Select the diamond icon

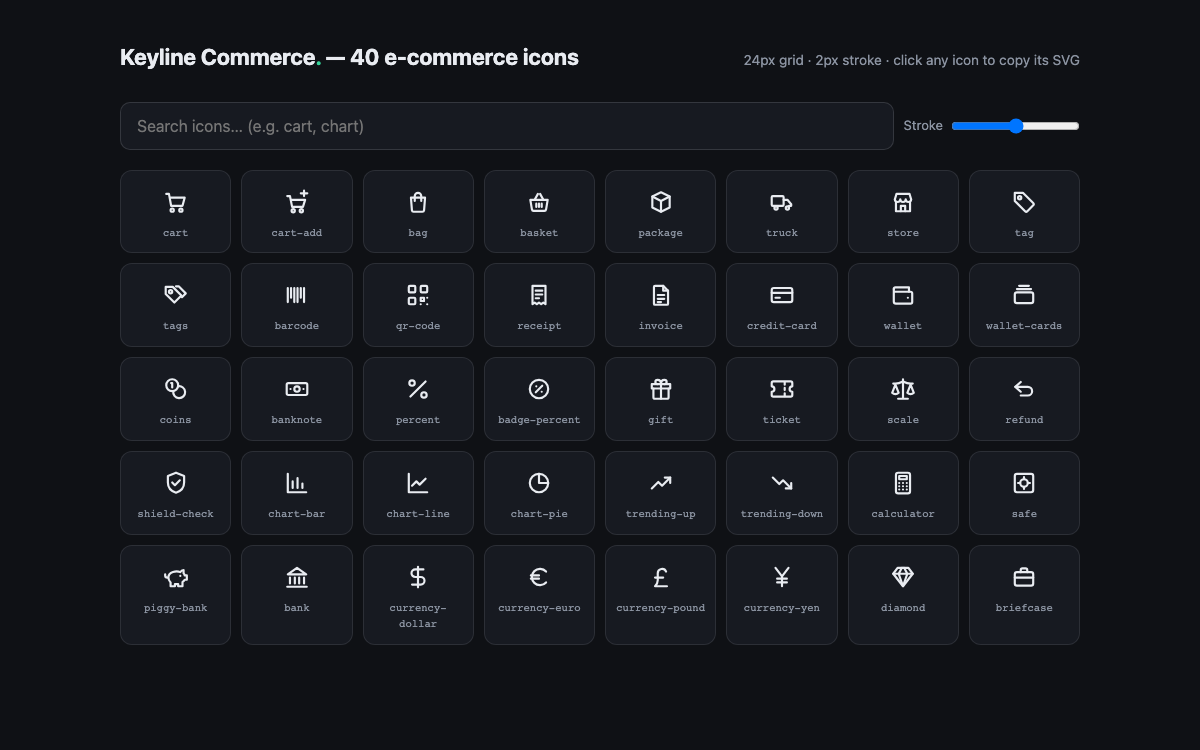click(x=903, y=595)
